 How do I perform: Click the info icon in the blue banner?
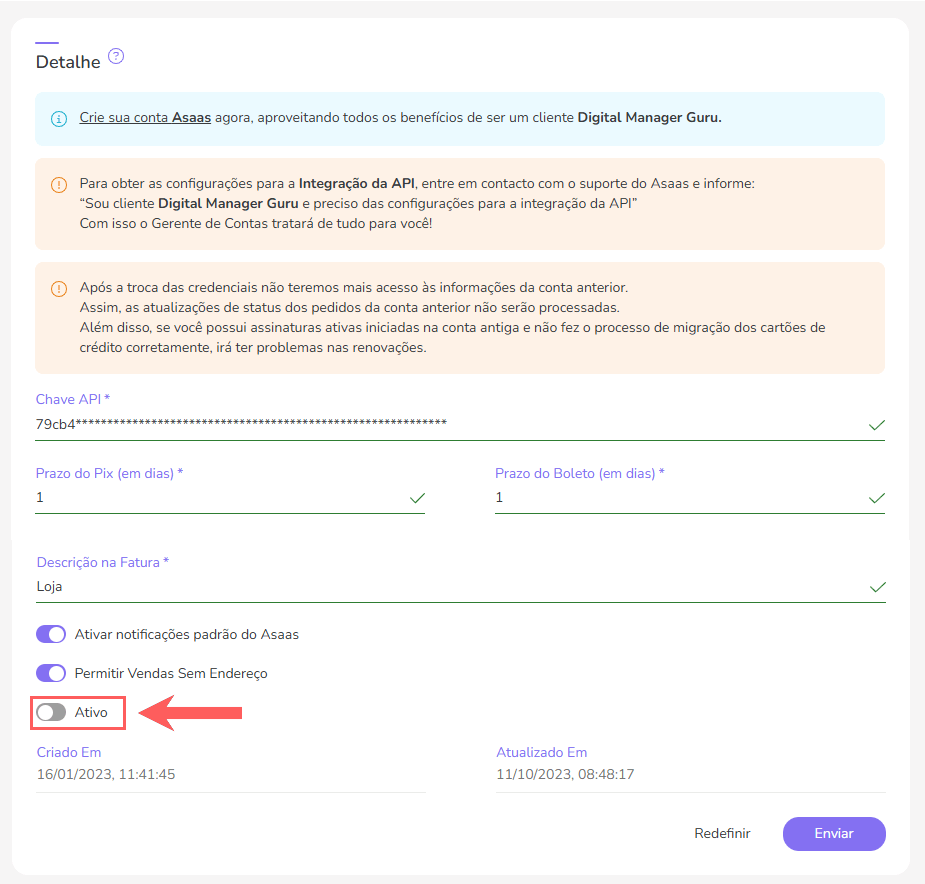(x=59, y=118)
